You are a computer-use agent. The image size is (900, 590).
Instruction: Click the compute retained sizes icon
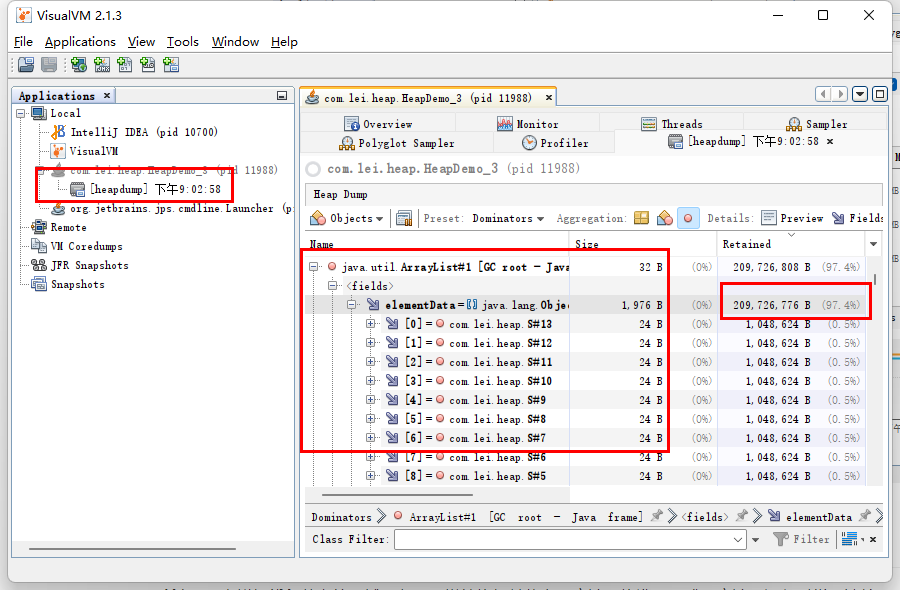point(404,218)
